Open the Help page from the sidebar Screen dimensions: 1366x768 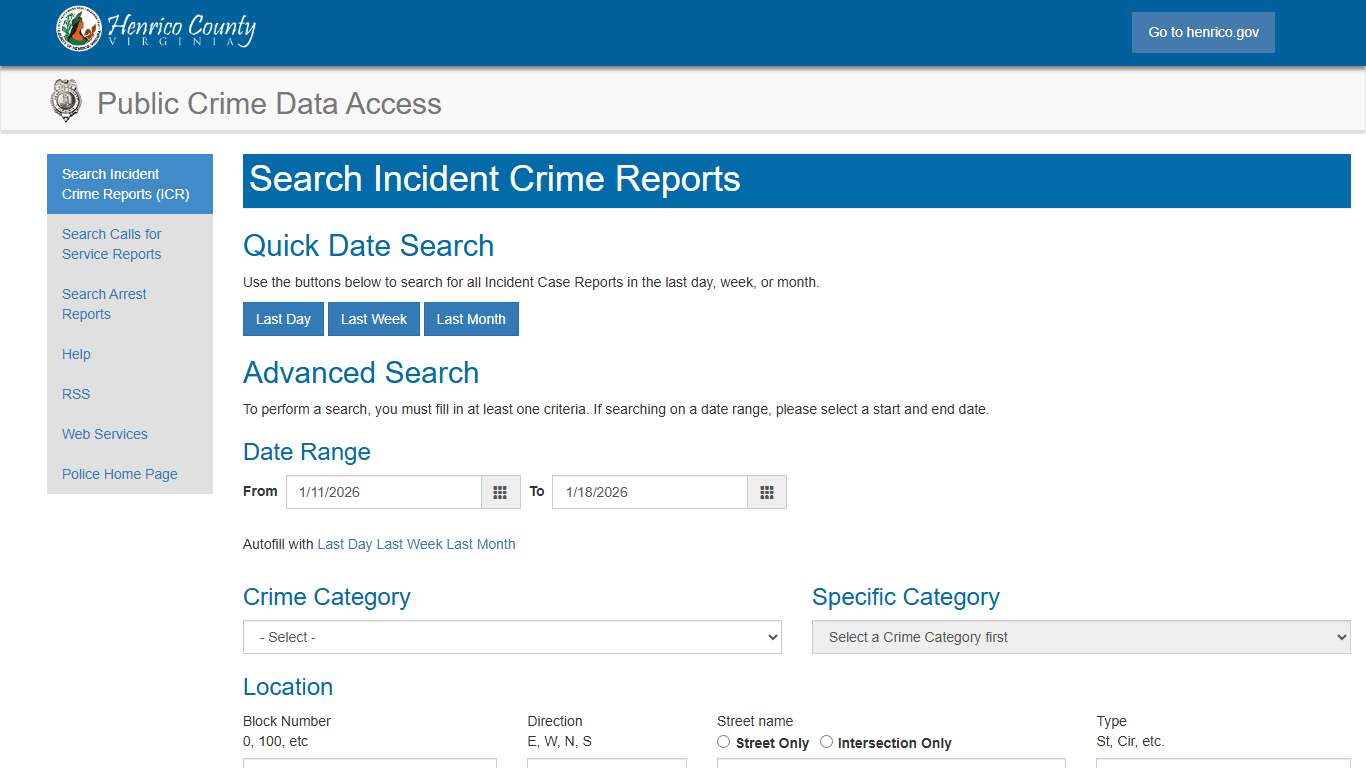[75, 354]
